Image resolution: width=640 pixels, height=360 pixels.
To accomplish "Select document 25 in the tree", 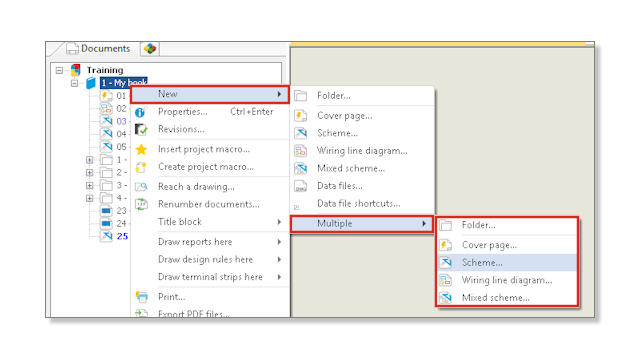I will [x=122, y=236].
